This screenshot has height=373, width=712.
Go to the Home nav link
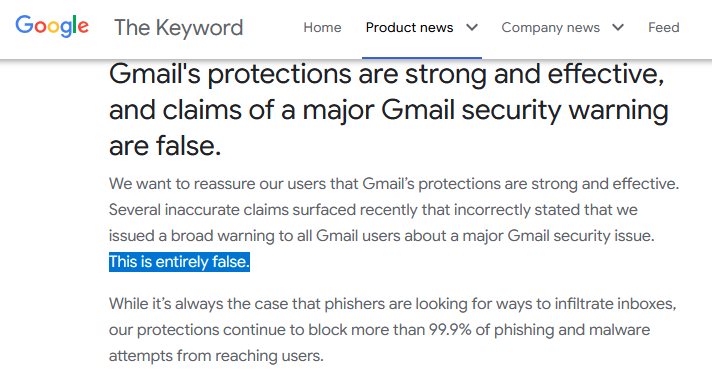coord(322,28)
